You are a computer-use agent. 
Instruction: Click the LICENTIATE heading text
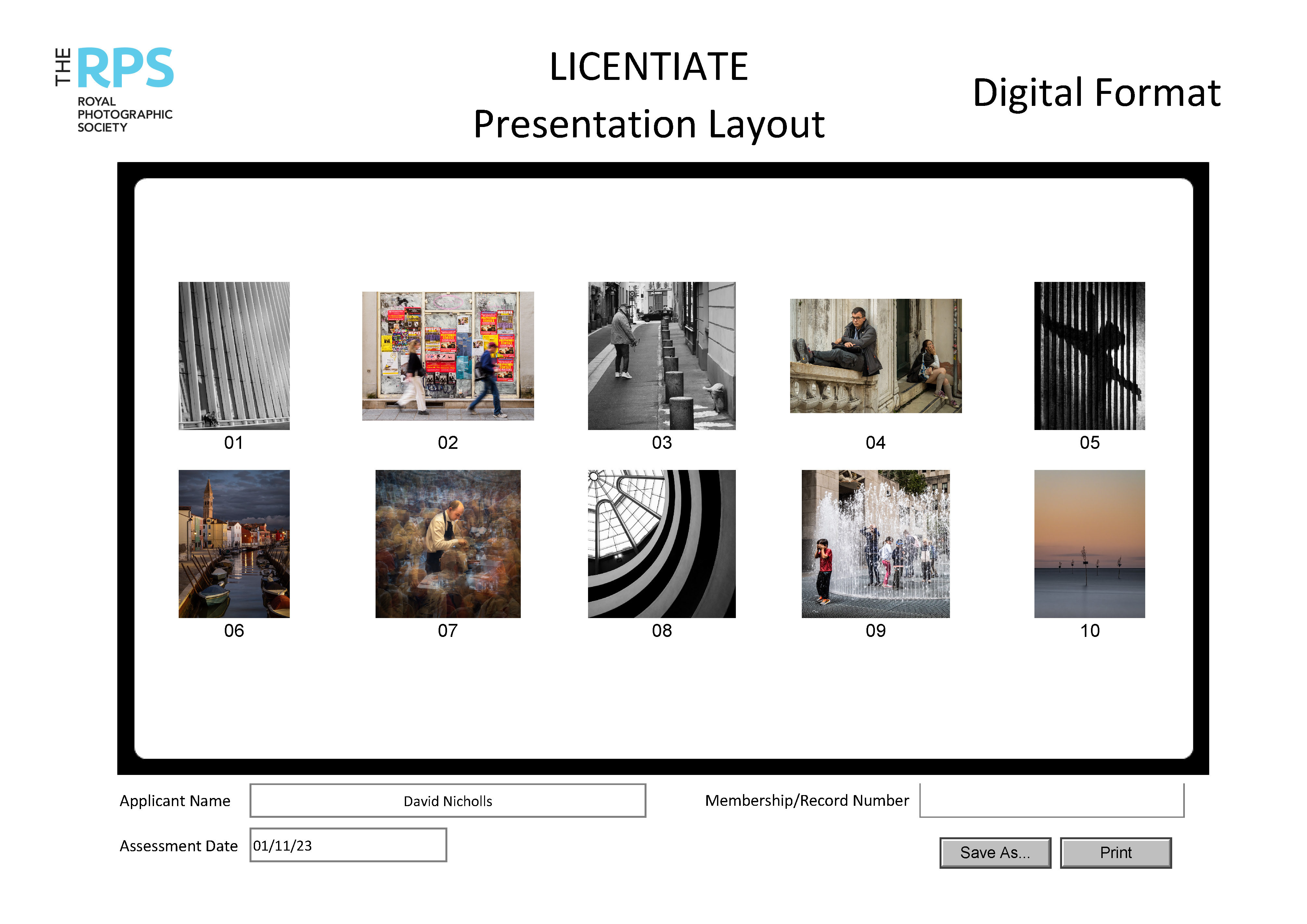tap(648, 67)
